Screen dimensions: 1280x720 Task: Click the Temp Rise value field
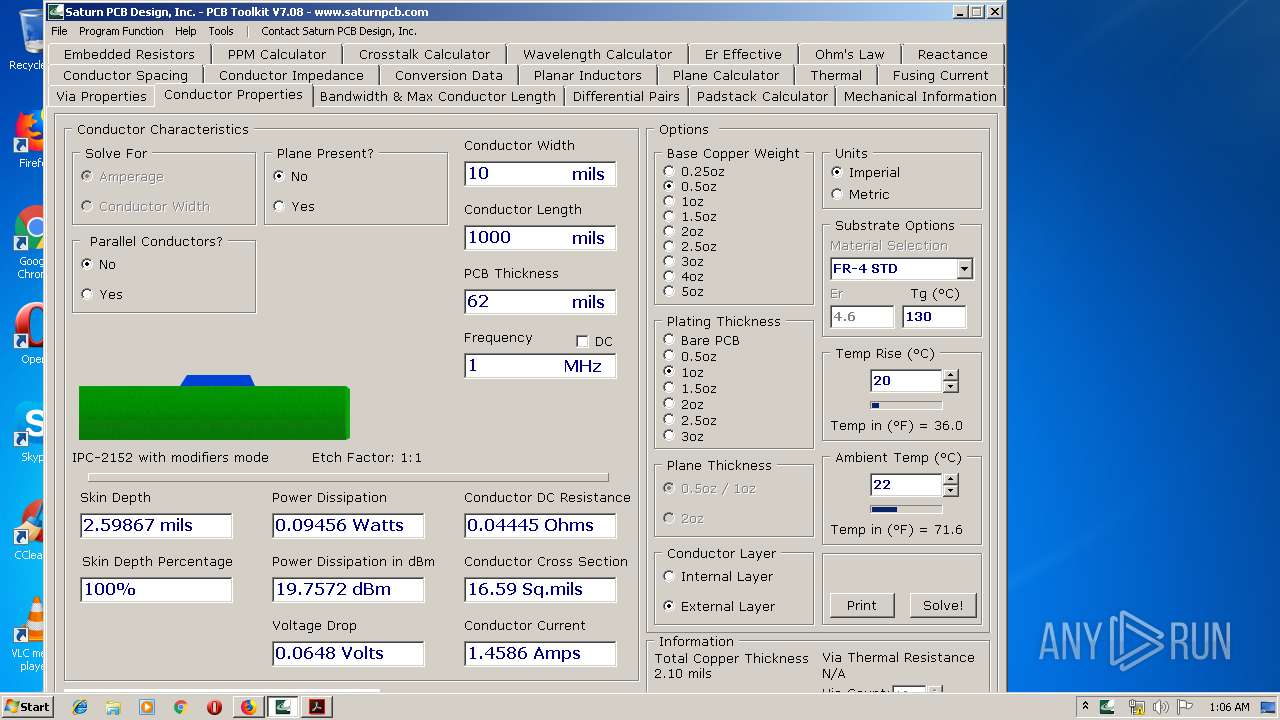coord(906,381)
